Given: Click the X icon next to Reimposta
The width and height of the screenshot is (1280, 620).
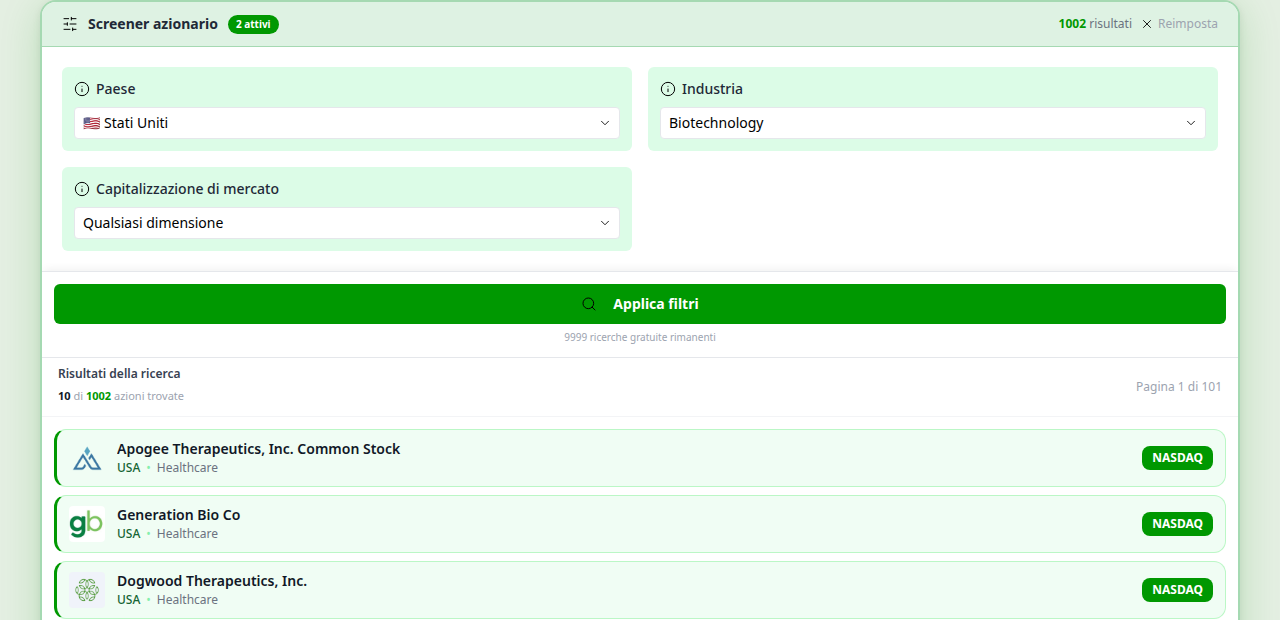Looking at the screenshot, I should click(x=1147, y=24).
